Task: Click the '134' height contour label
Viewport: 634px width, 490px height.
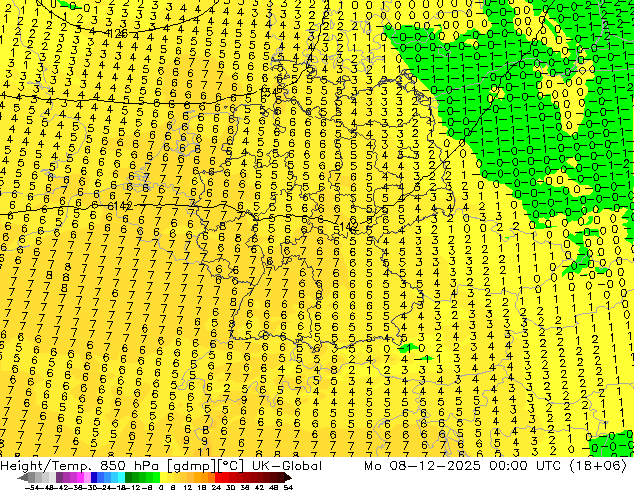Action: [x=269, y=92]
